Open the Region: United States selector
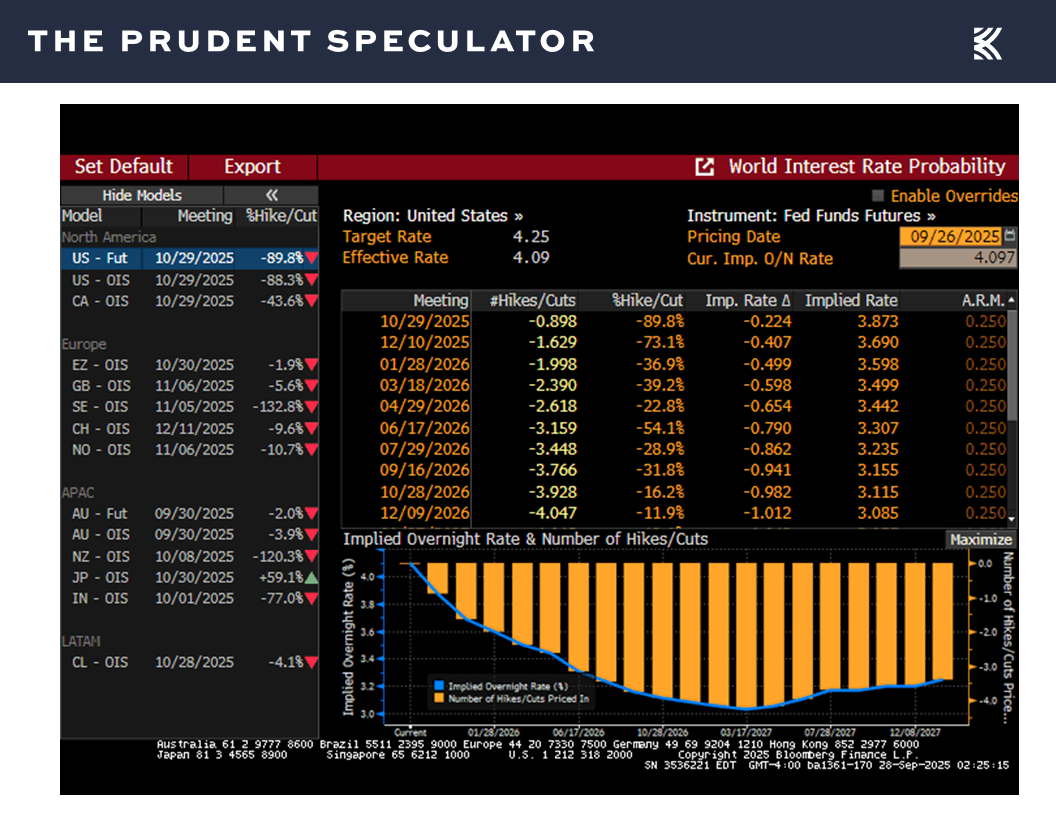 (432, 216)
